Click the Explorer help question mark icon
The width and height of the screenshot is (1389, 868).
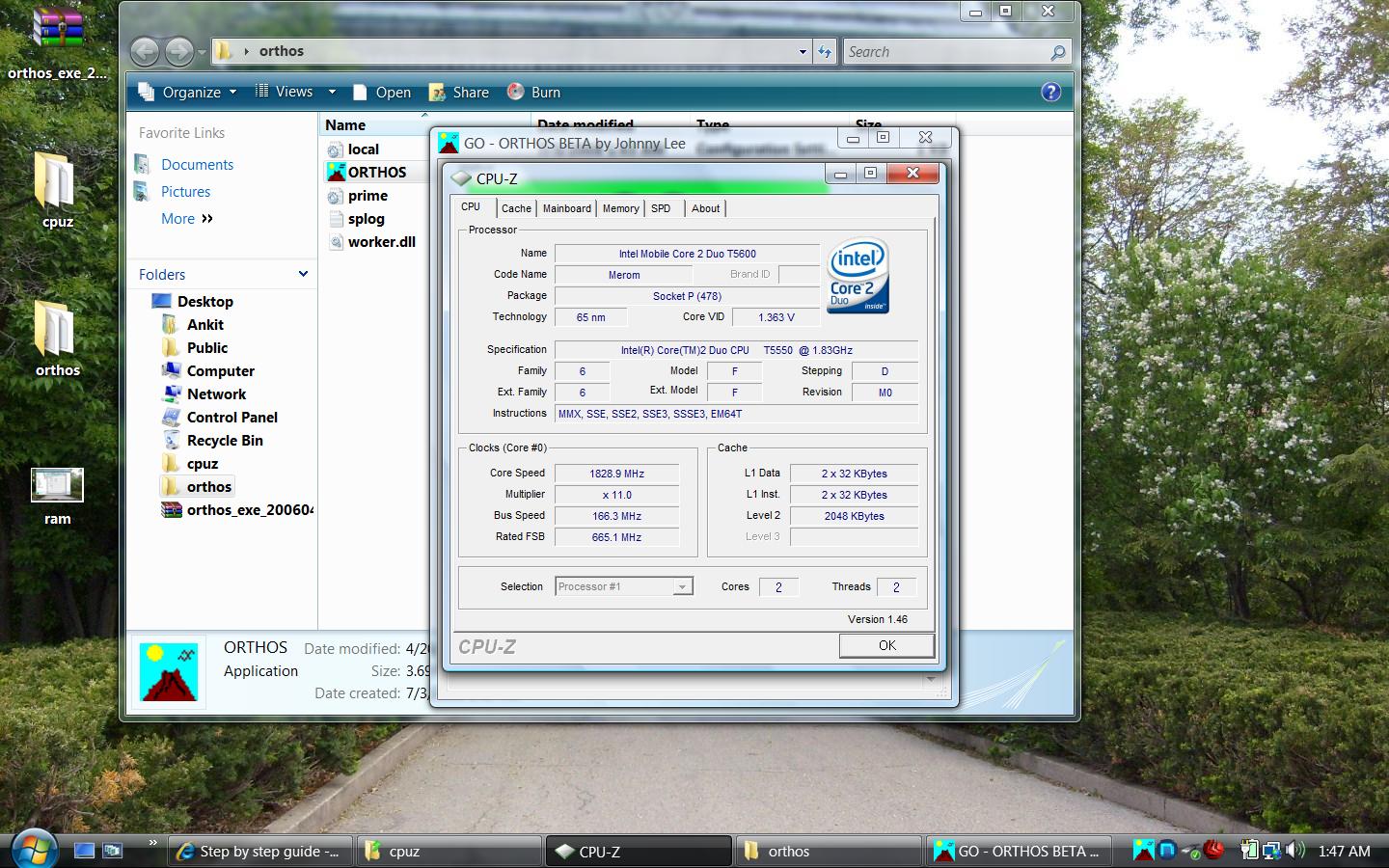tap(1051, 92)
